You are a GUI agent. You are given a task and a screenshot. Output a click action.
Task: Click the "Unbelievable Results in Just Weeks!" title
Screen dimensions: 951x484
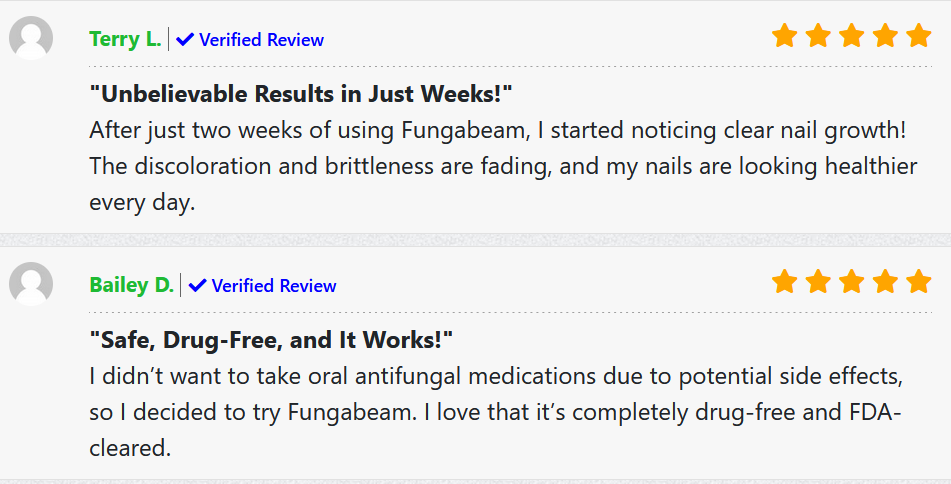coord(301,95)
